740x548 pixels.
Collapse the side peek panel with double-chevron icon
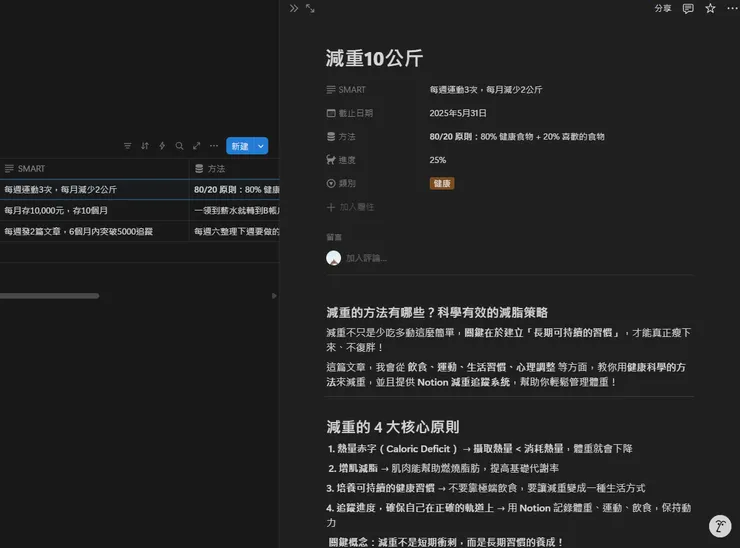[x=294, y=8]
